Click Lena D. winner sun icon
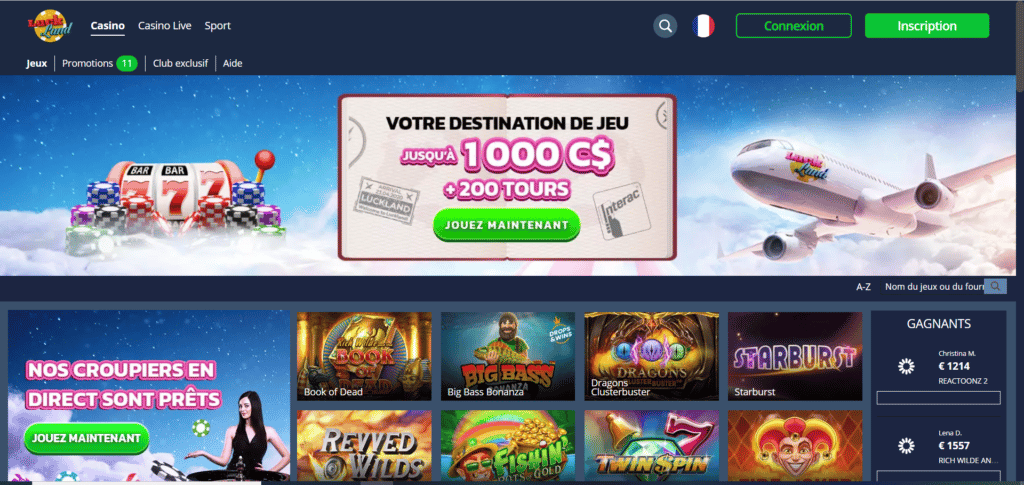1024x485 pixels. click(906, 446)
